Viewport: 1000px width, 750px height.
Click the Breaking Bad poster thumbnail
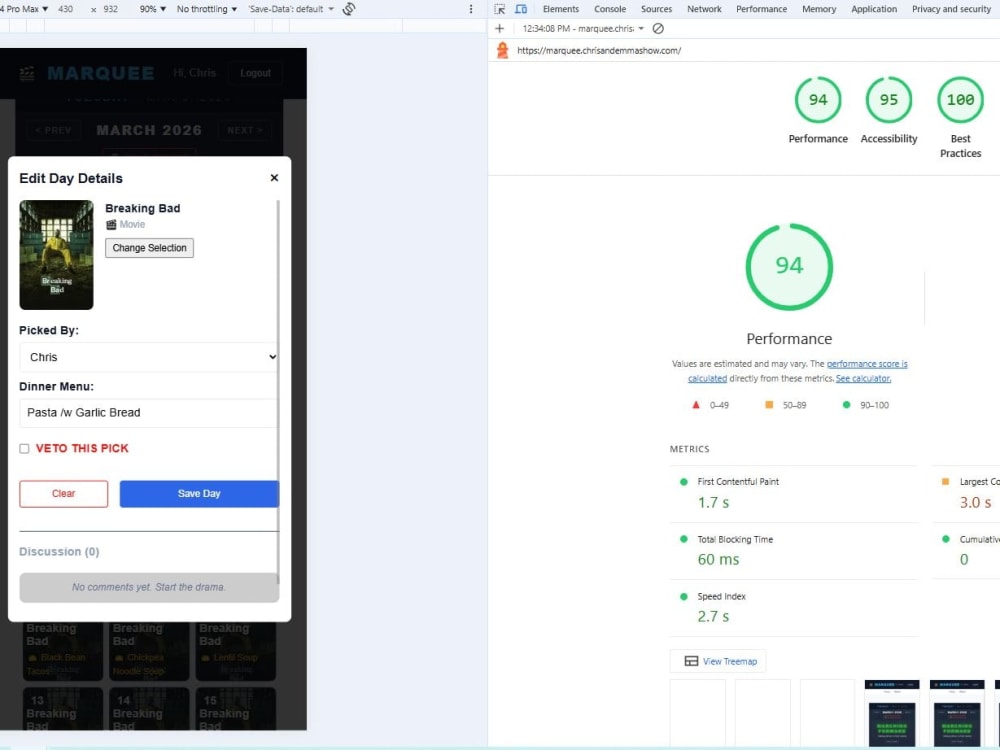pyautogui.click(x=56, y=255)
